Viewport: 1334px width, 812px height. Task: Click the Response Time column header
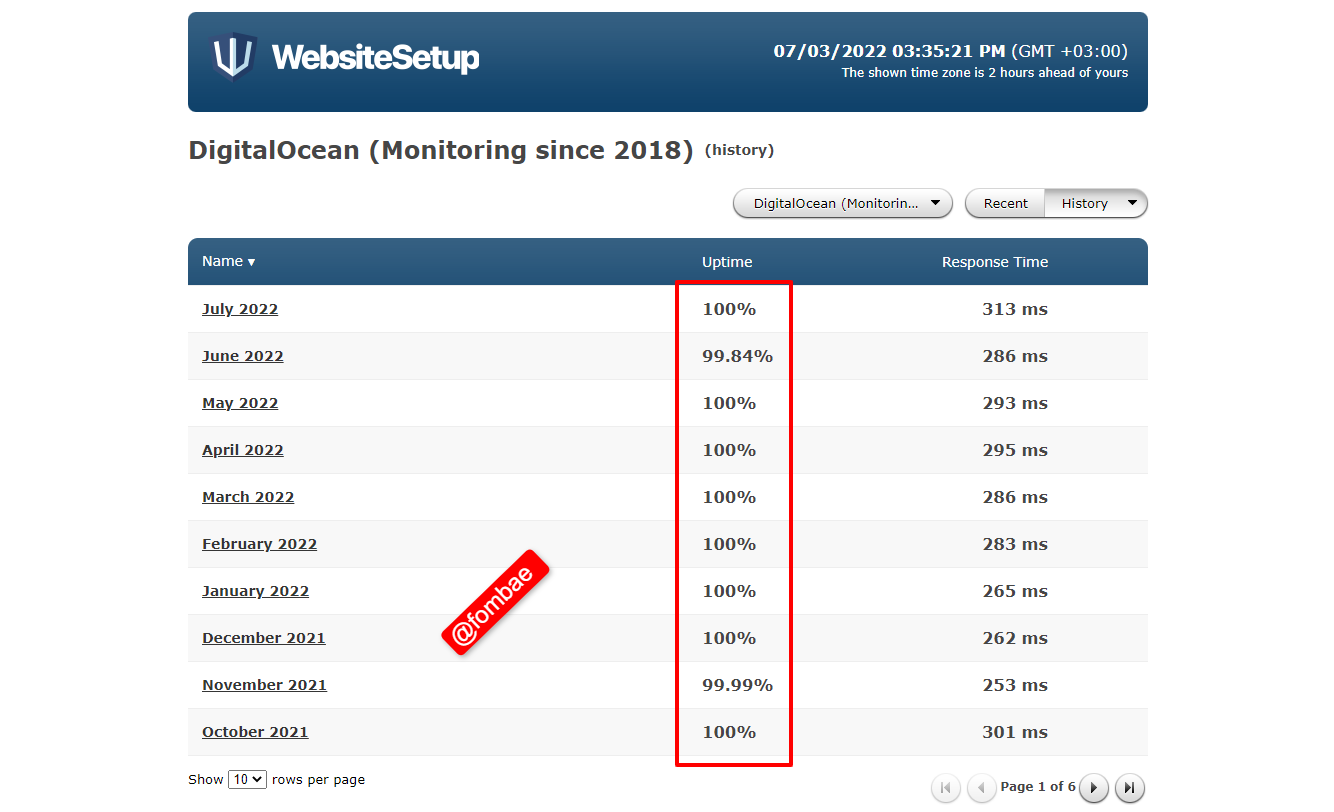pos(995,262)
